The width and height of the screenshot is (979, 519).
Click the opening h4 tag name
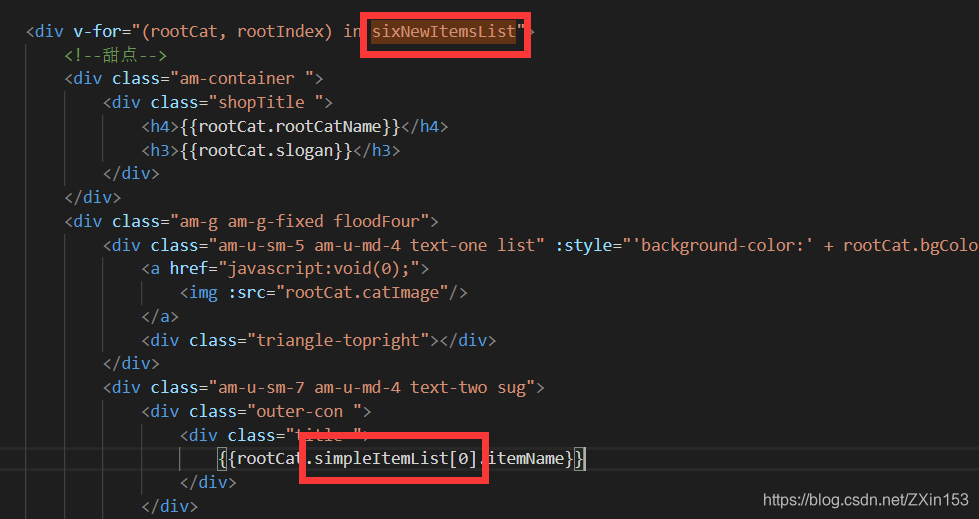click(x=160, y=127)
